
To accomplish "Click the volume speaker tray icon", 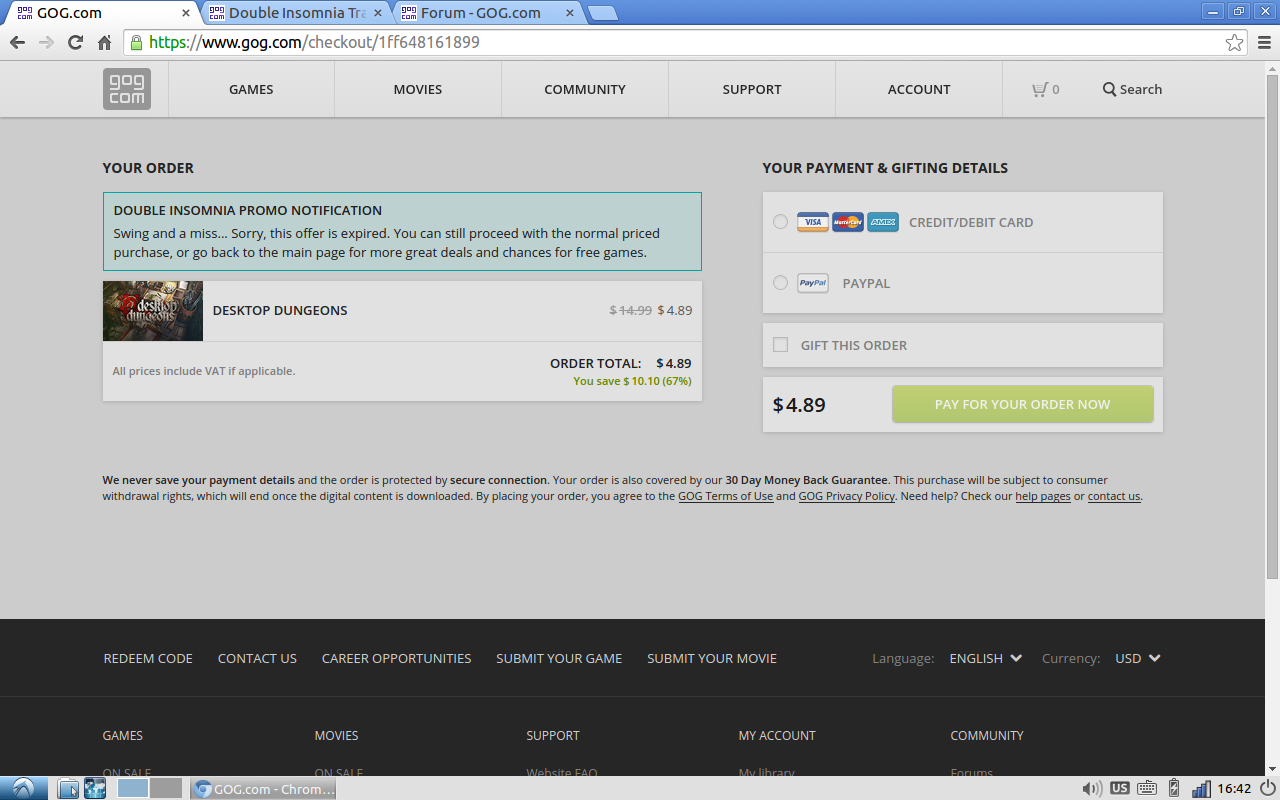I will pyautogui.click(x=1092, y=788).
